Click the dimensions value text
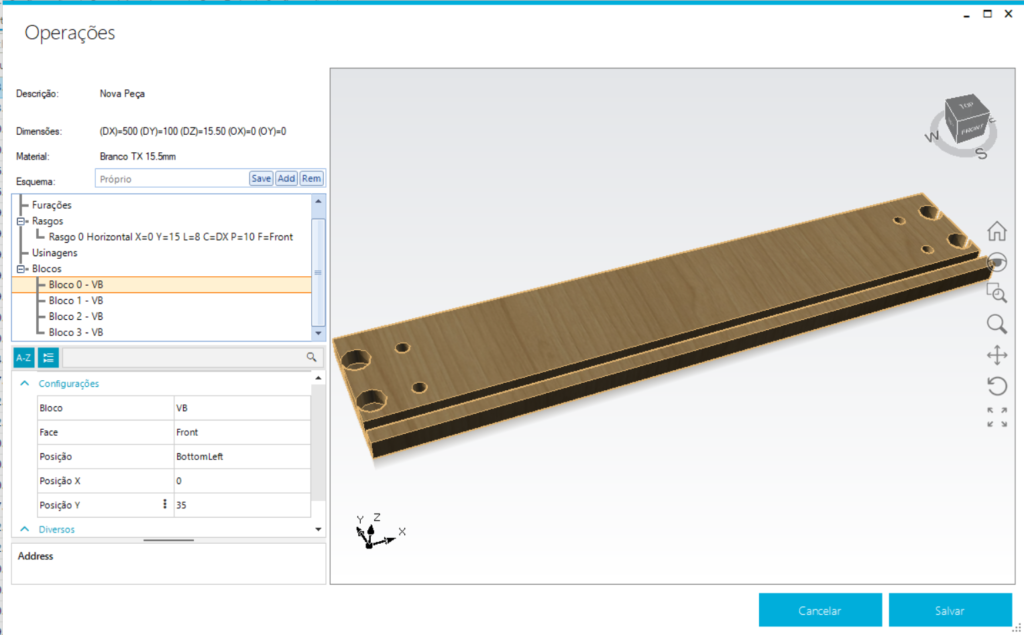The height and width of the screenshot is (635, 1024). [193, 131]
